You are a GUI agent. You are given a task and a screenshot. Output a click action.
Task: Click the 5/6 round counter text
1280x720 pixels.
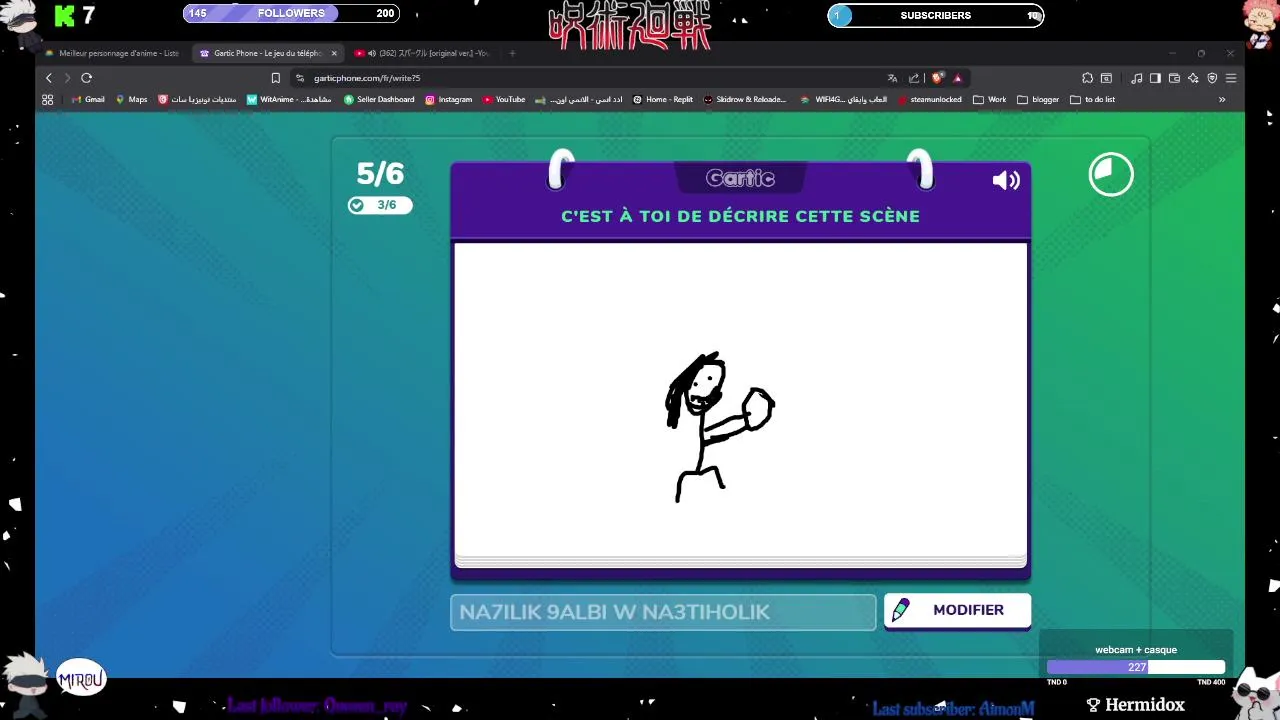click(x=380, y=174)
